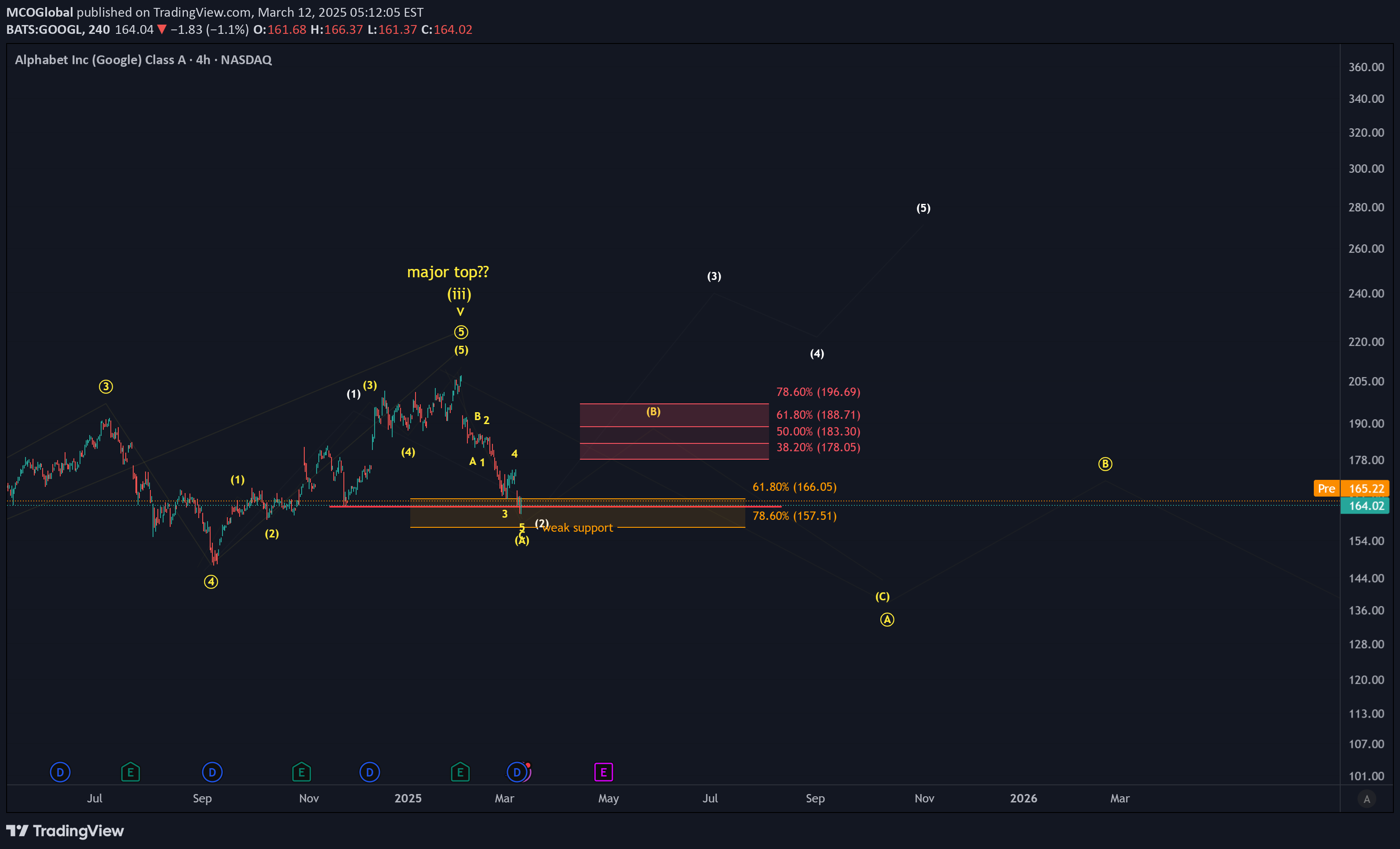This screenshot has width=1400, height=849.
Task: Click the dividend D marker left of Jul
Action: [x=60, y=772]
